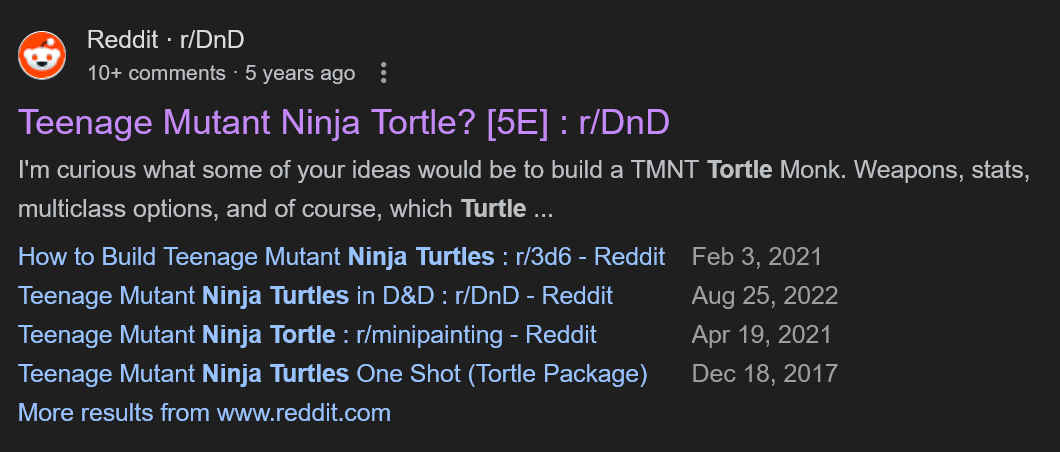Click the Feb 3, 2021 date
Image resolution: width=1060 pixels, height=452 pixels.
tap(756, 257)
